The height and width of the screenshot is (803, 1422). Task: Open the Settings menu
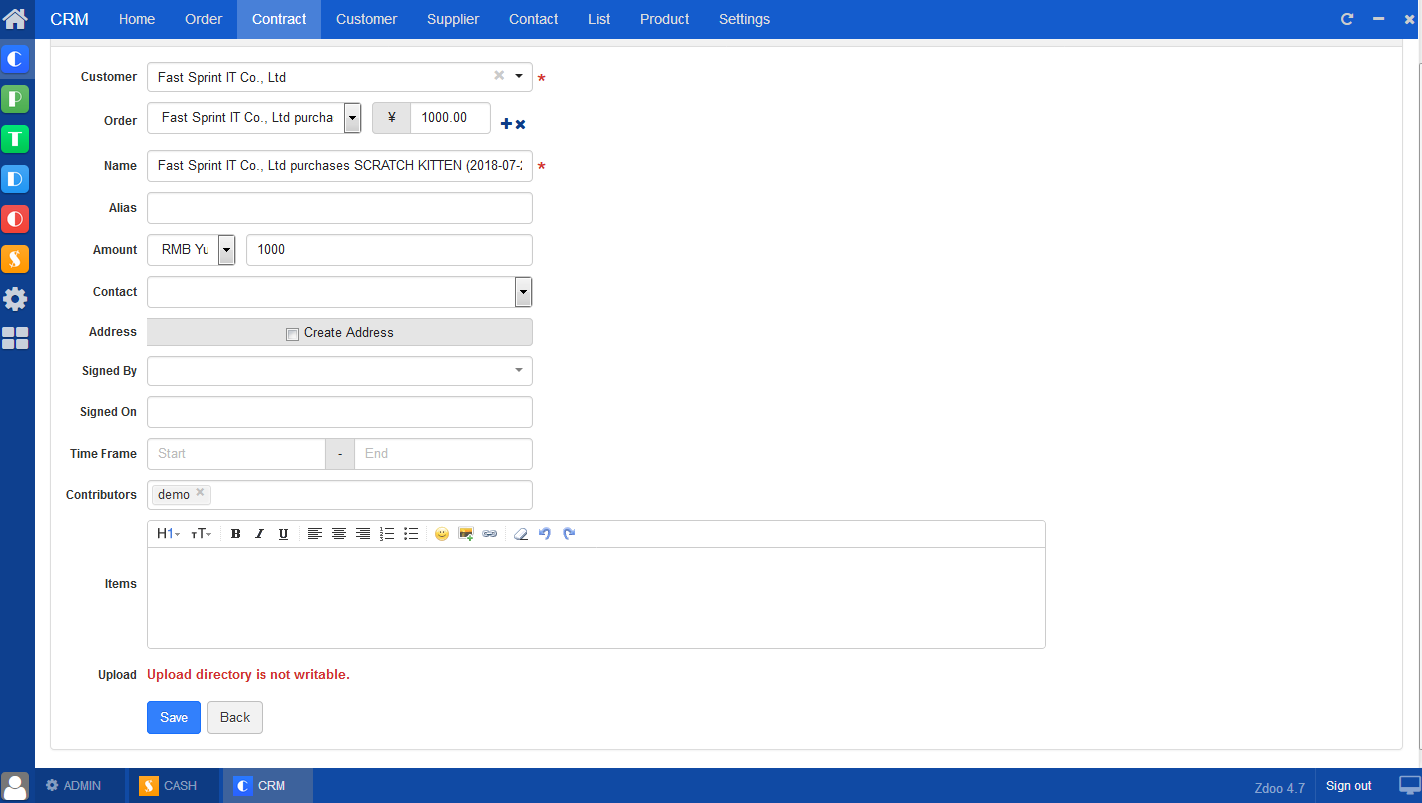click(745, 19)
